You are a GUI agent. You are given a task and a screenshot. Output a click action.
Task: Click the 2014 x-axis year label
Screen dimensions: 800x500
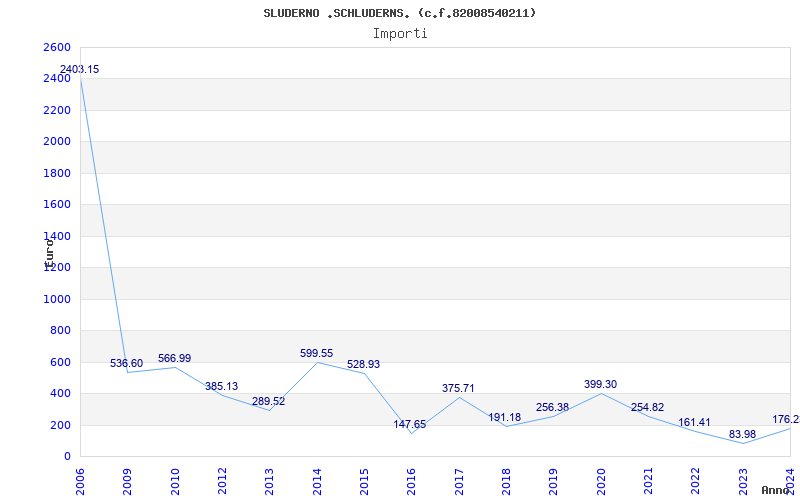pos(317,481)
